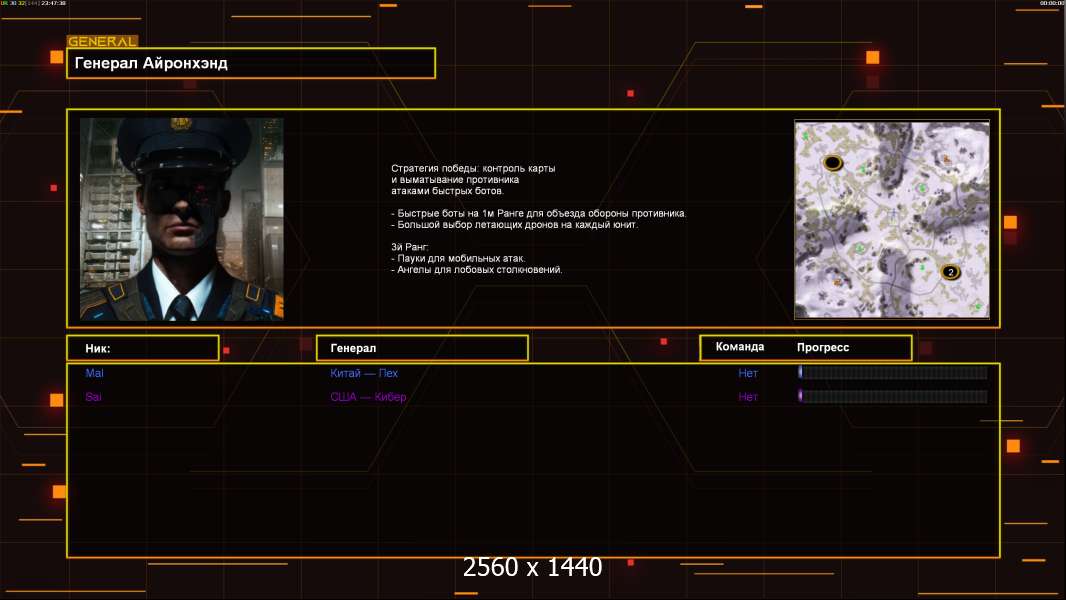Click the Нет team value for Mal

tap(748, 373)
